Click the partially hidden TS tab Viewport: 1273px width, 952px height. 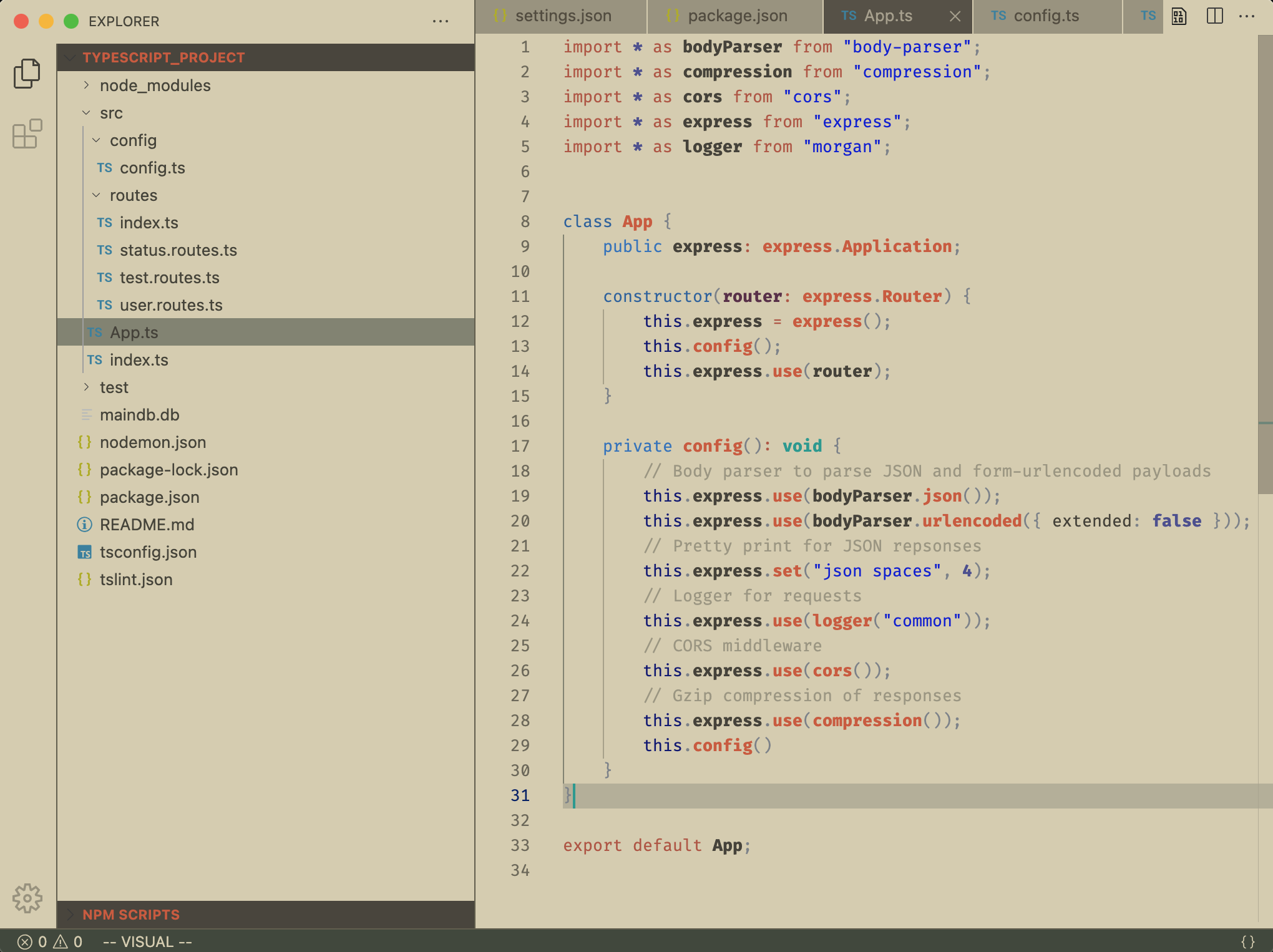(x=1143, y=16)
